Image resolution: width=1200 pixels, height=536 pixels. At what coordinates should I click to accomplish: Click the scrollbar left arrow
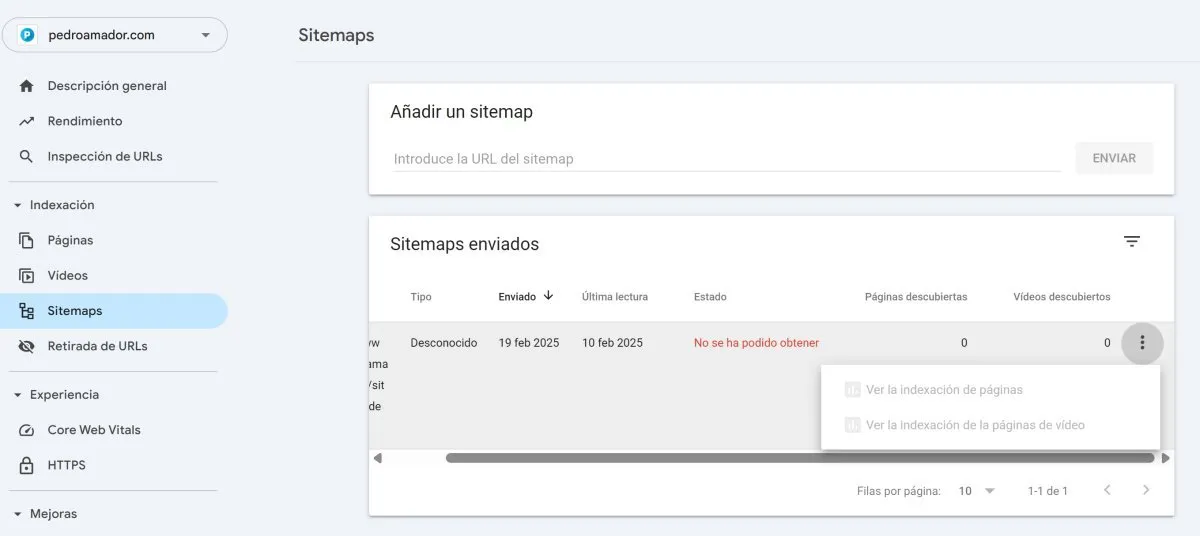tap(377, 458)
